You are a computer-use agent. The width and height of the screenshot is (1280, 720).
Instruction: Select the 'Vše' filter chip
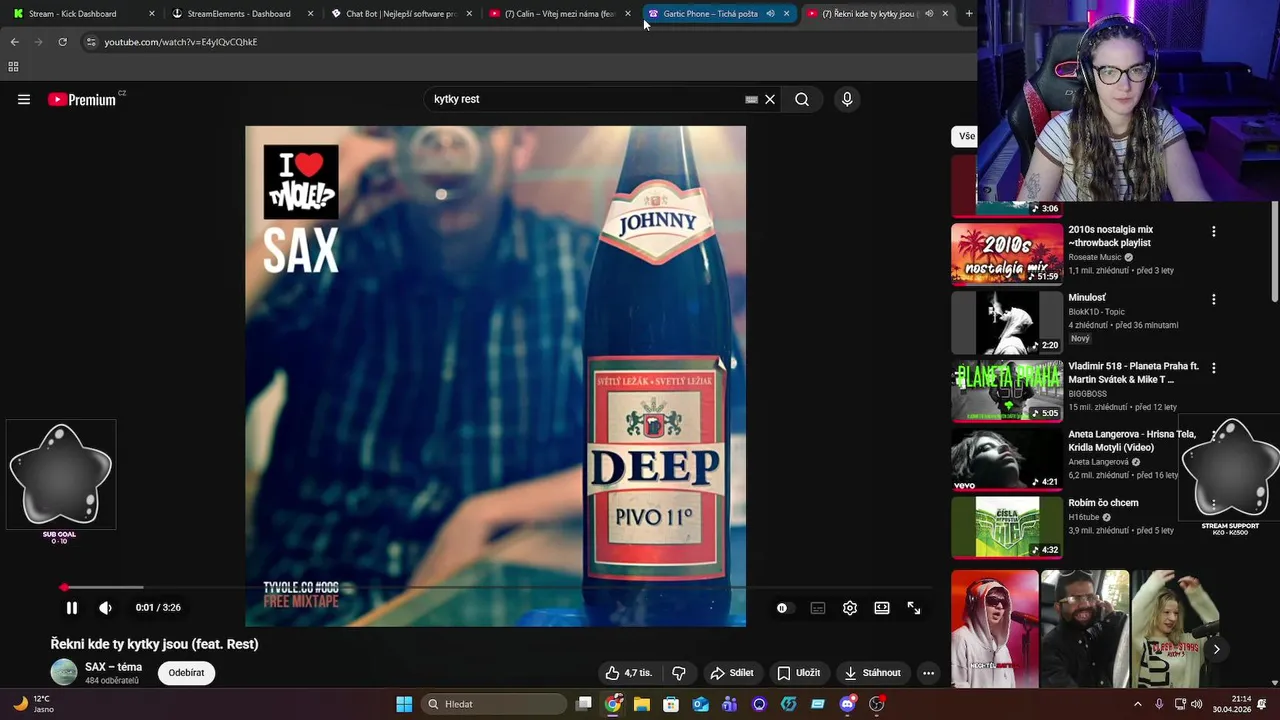coord(966,136)
